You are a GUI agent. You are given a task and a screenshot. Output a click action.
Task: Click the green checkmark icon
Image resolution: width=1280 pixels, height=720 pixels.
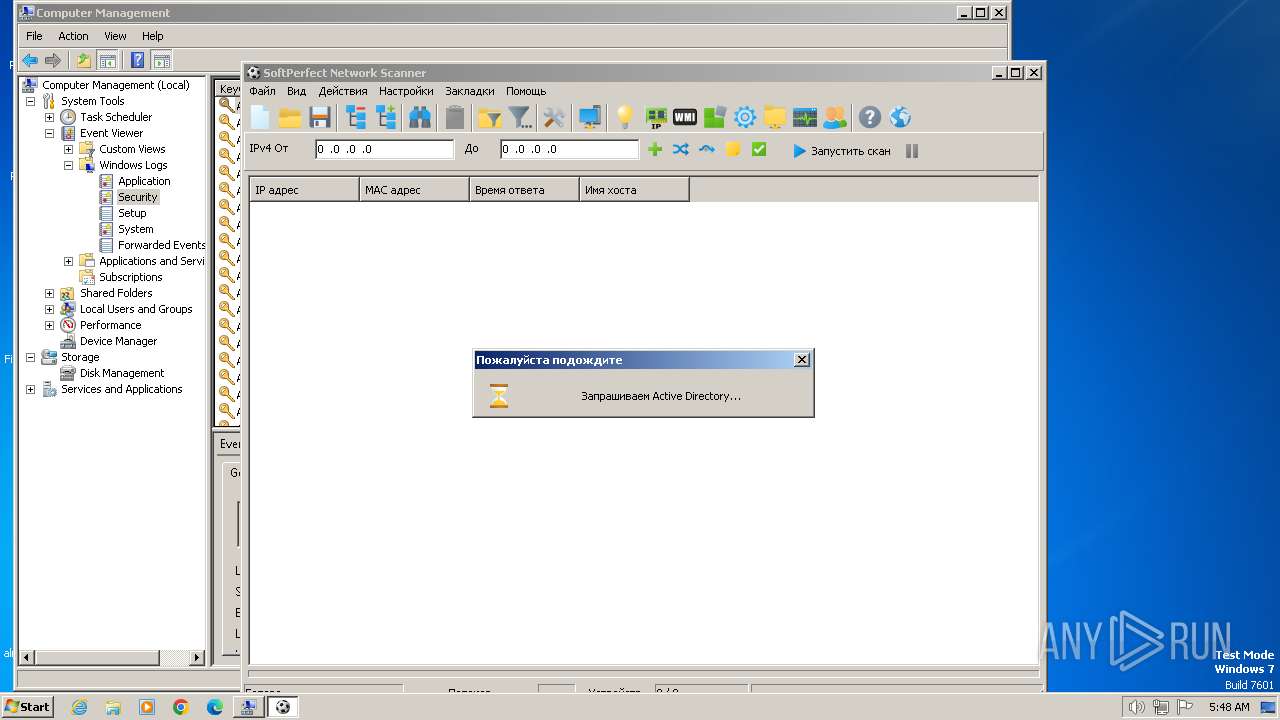tap(759, 150)
